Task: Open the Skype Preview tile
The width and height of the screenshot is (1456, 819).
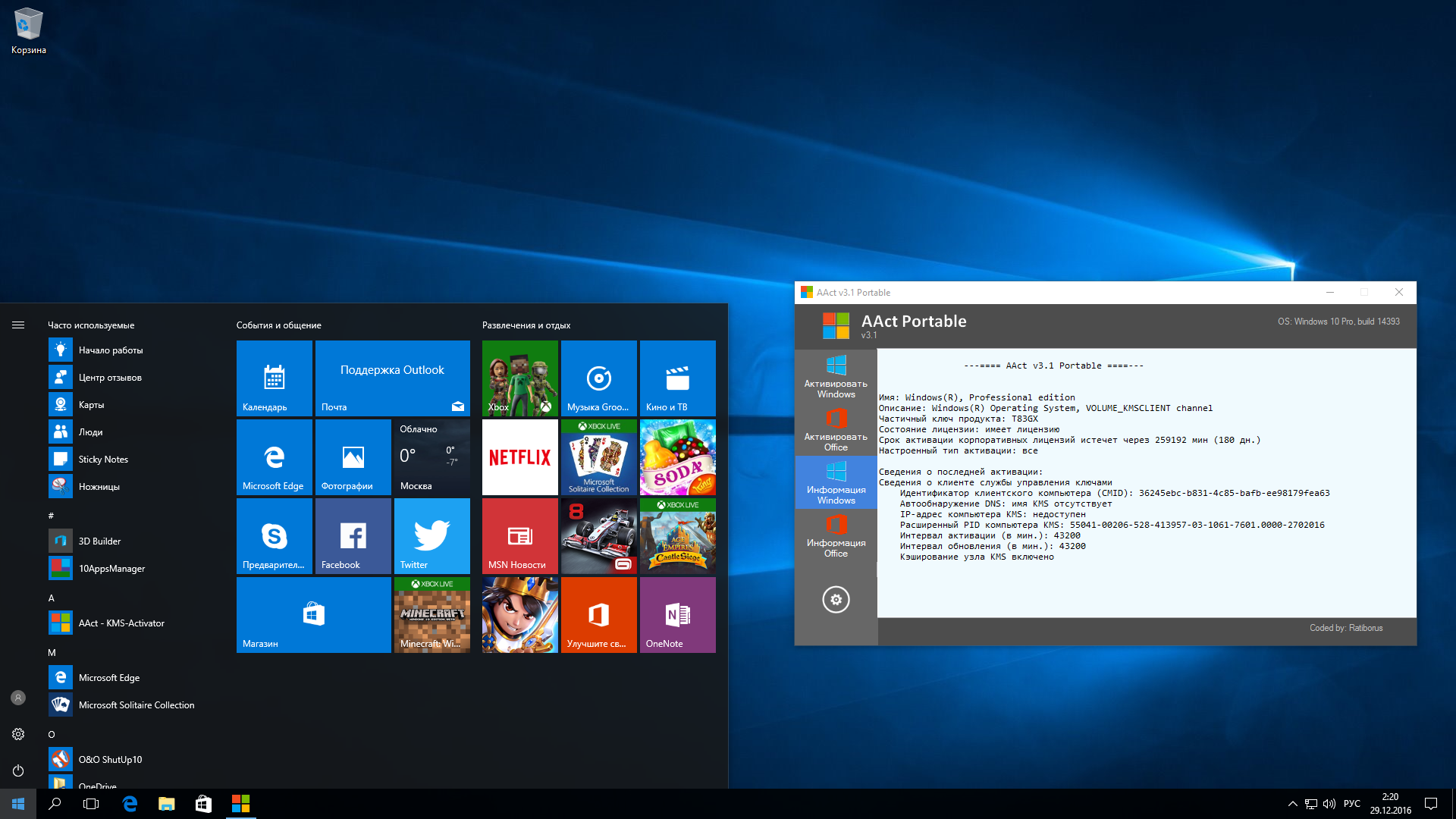Action: point(275,536)
